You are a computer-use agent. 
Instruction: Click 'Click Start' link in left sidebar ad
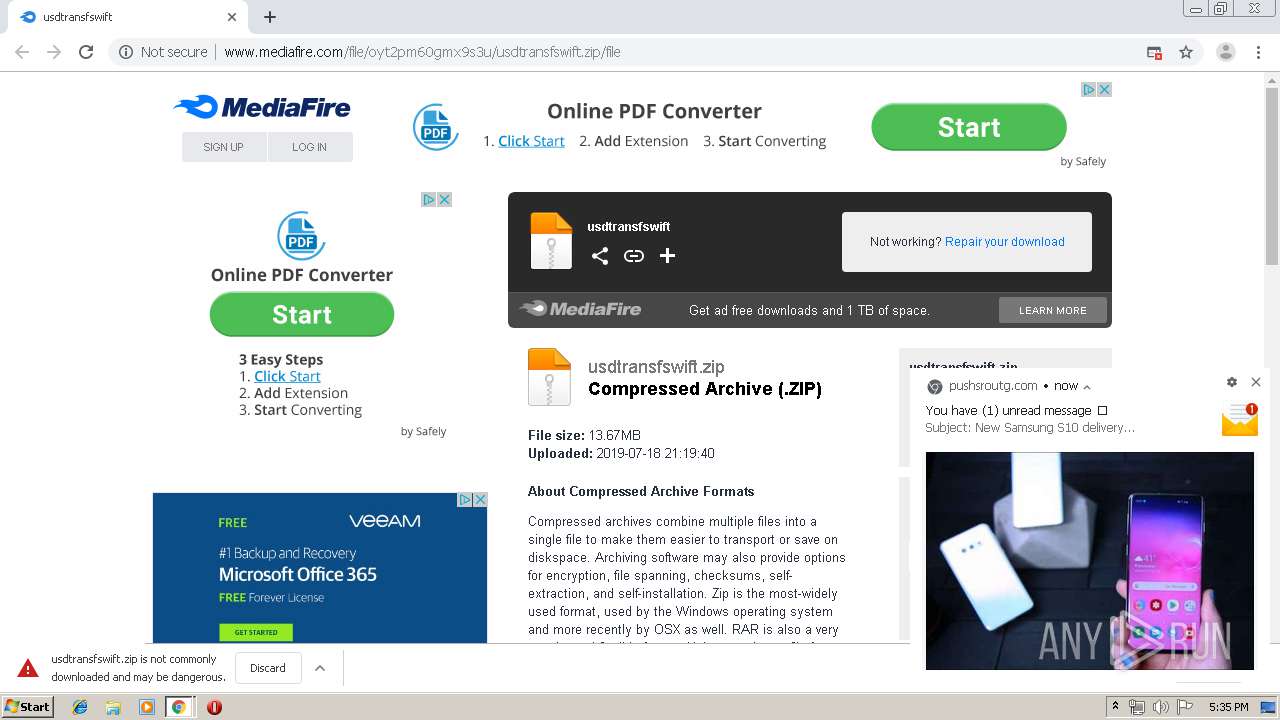click(x=287, y=376)
